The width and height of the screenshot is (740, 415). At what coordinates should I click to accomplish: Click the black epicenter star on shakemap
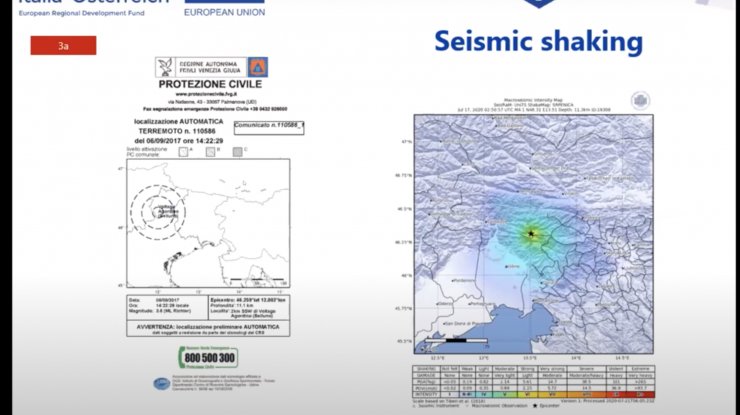[530, 233]
